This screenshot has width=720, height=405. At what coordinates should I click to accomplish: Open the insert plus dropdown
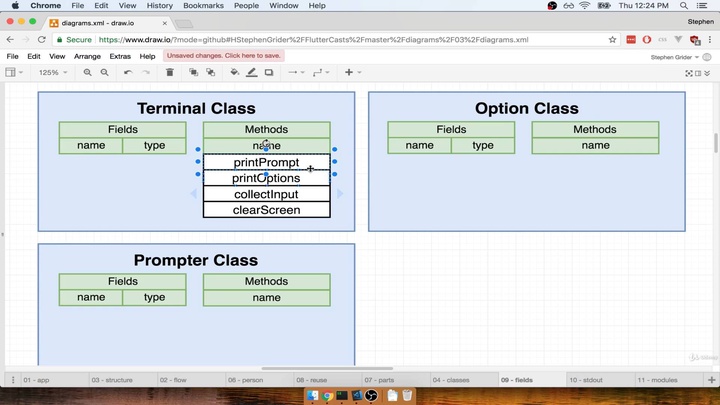(x=352, y=72)
